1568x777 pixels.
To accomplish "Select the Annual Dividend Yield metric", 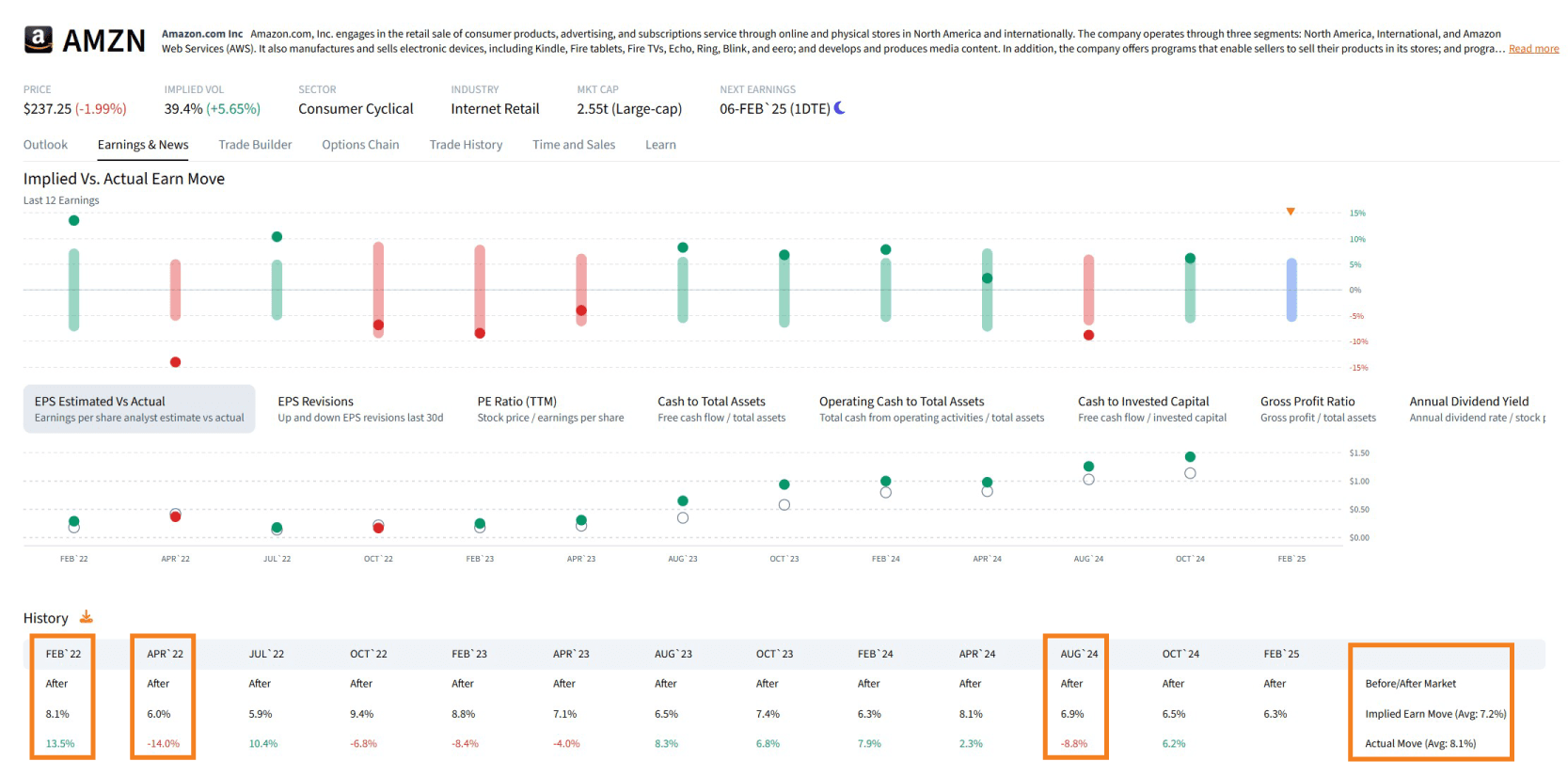I will pos(1477,408).
